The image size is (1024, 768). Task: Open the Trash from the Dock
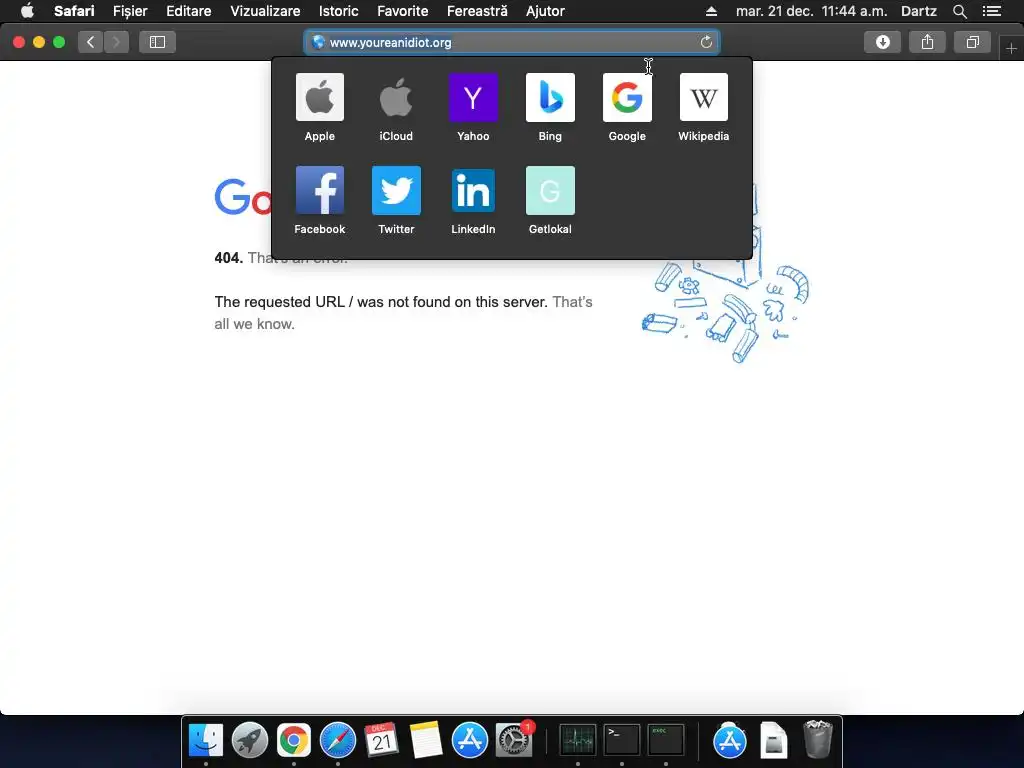point(818,739)
